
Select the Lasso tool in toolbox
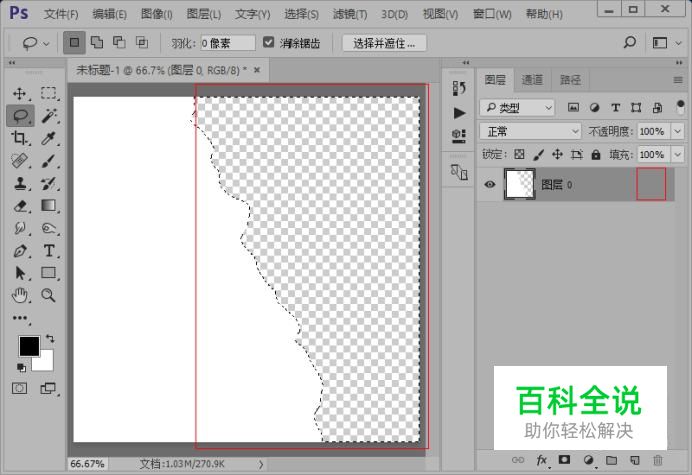(x=20, y=116)
